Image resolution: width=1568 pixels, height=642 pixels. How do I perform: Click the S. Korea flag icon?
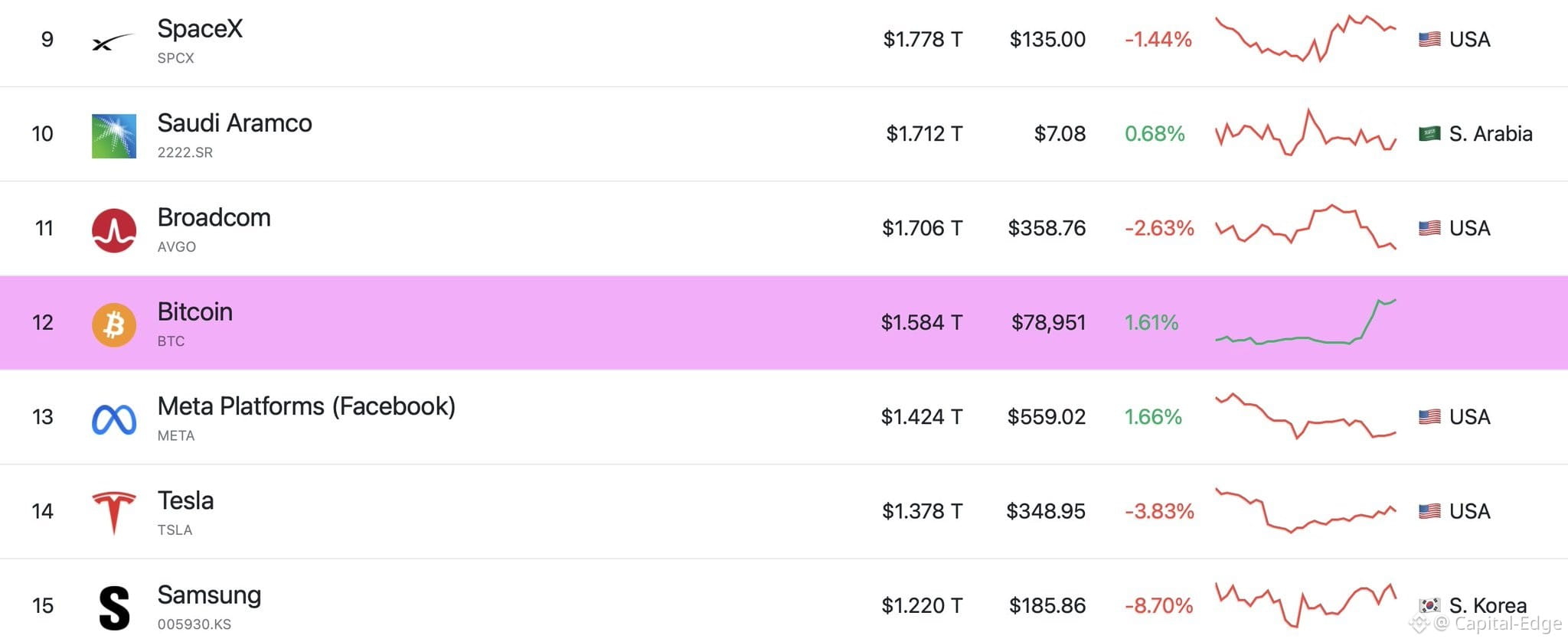(x=1429, y=605)
